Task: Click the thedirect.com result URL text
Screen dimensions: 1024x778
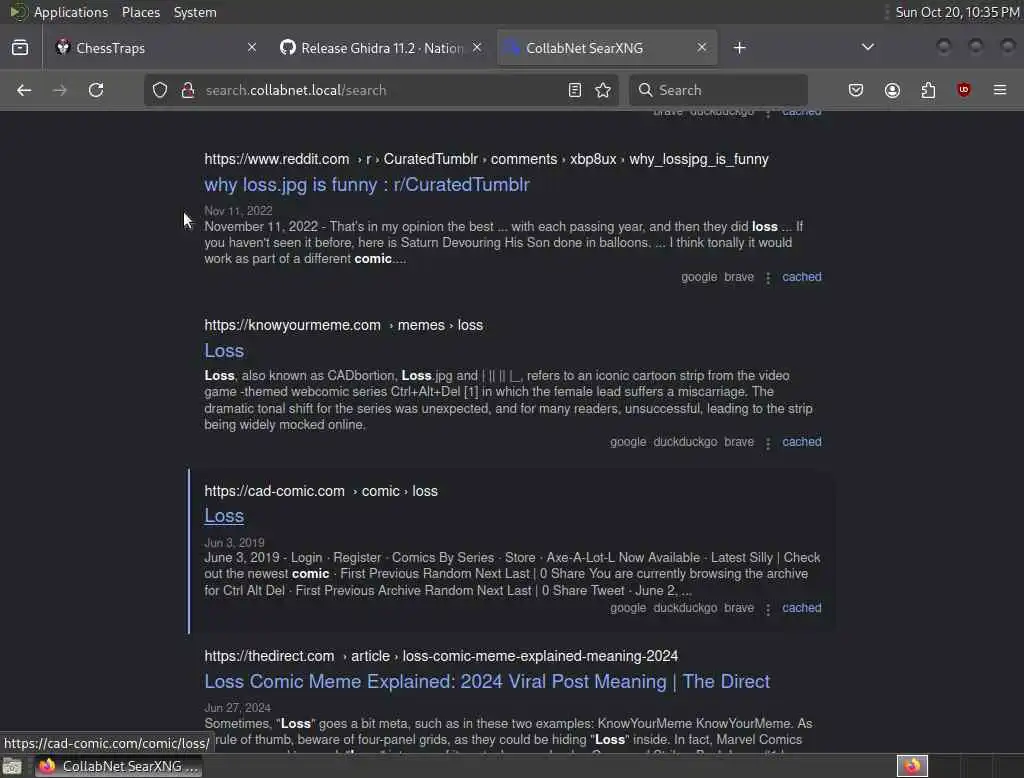Action: click(441, 656)
